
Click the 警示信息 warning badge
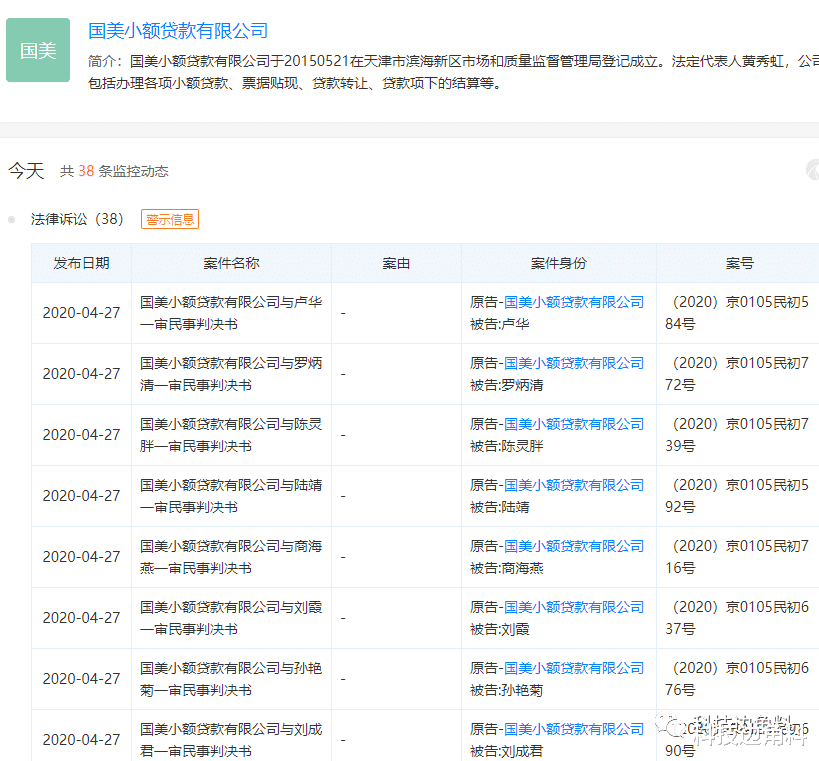[169, 218]
